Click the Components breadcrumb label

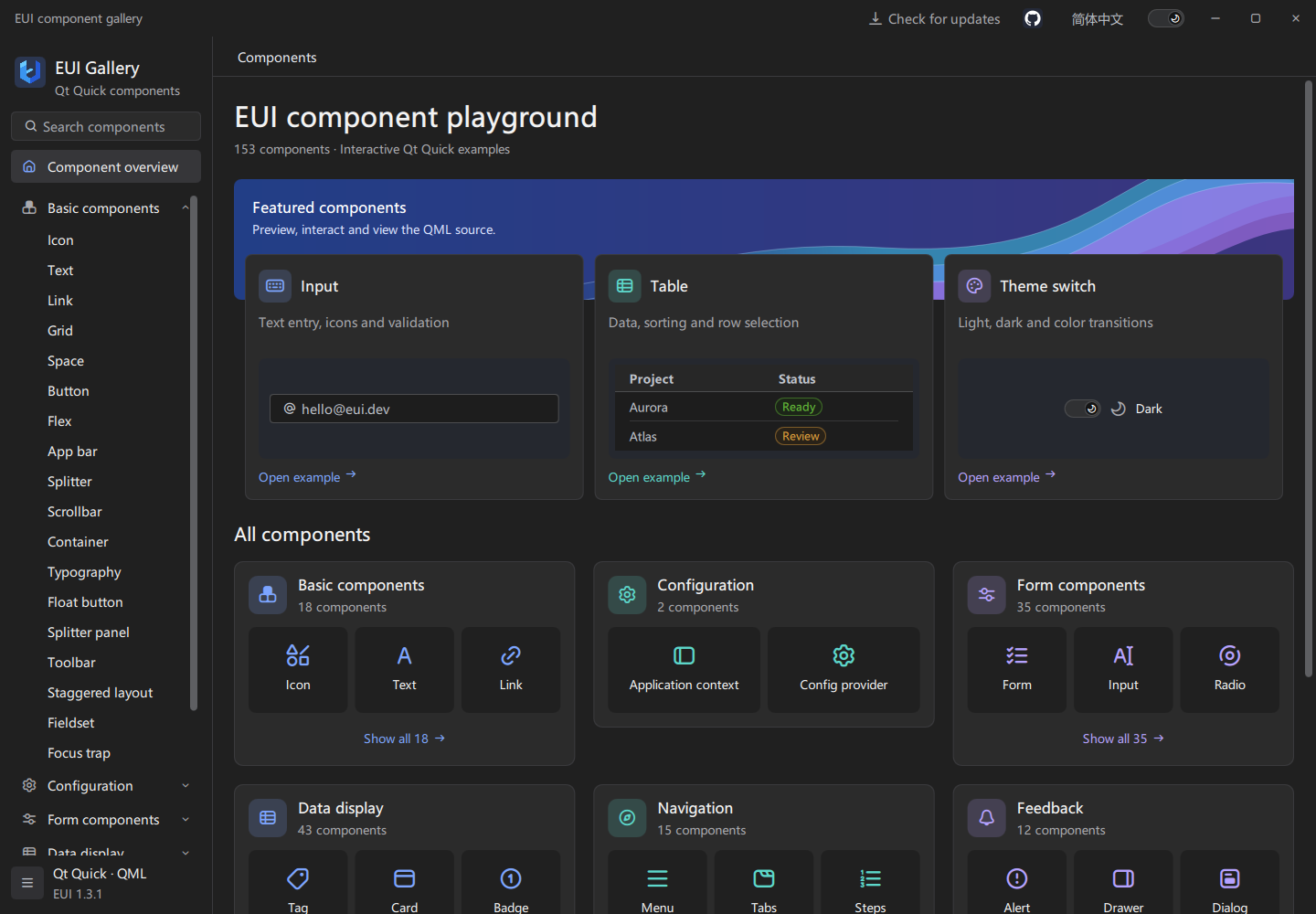coord(277,57)
